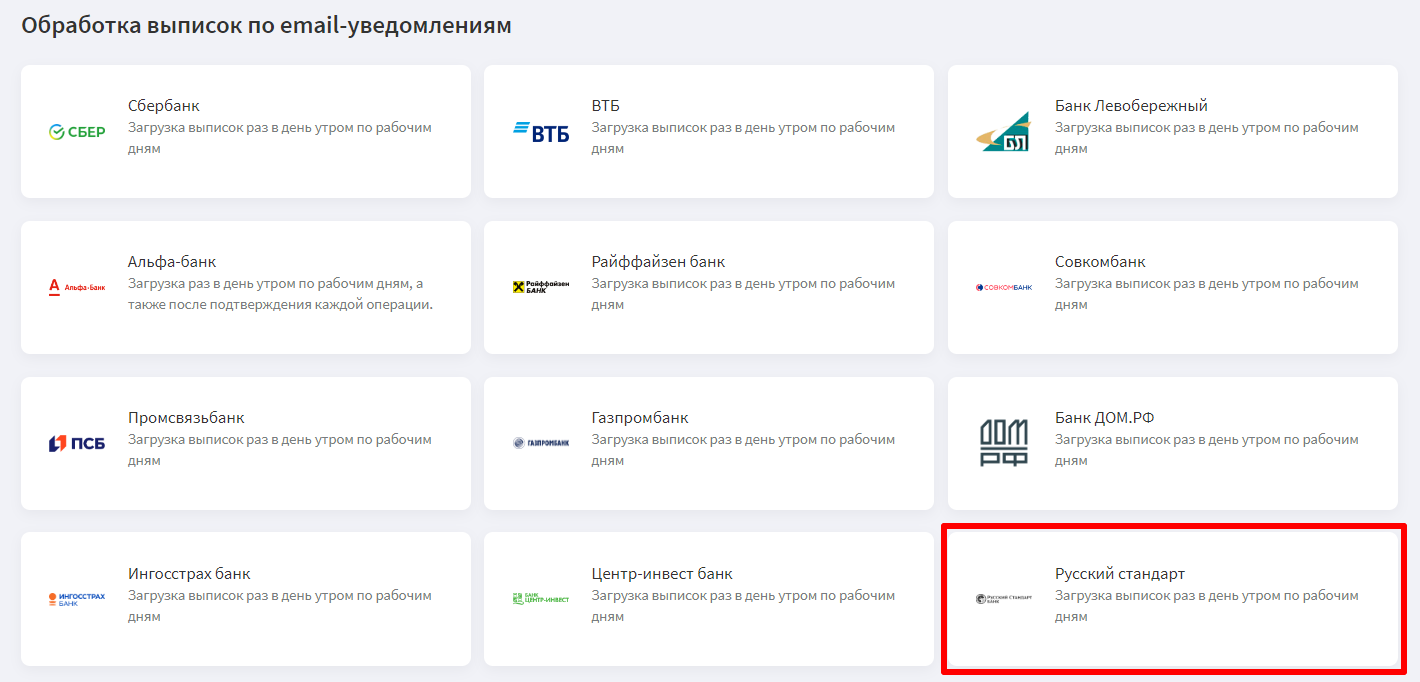
Task: Open the Промсвязьбанк title
Action: point(186,418)
